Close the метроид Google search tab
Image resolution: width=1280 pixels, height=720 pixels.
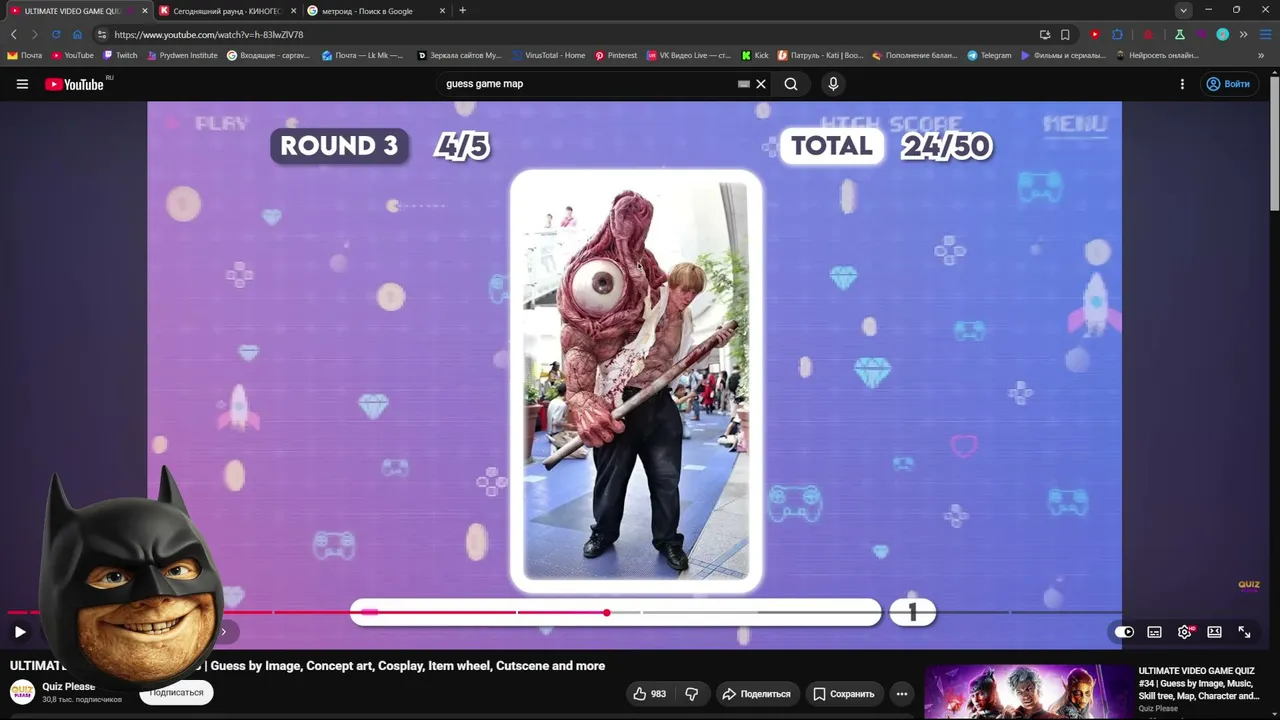[x=442, y=11]
